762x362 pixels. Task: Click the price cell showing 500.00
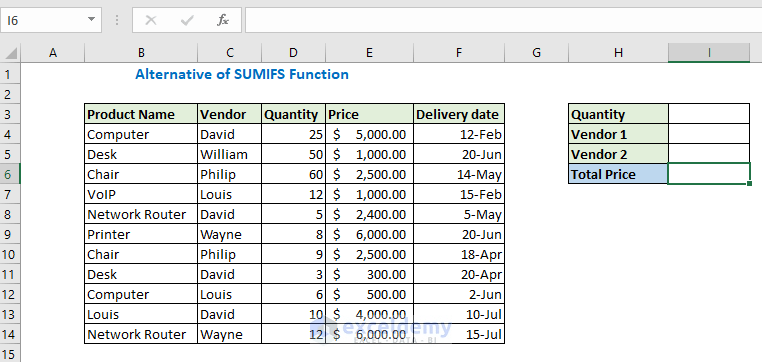point(369,294)
